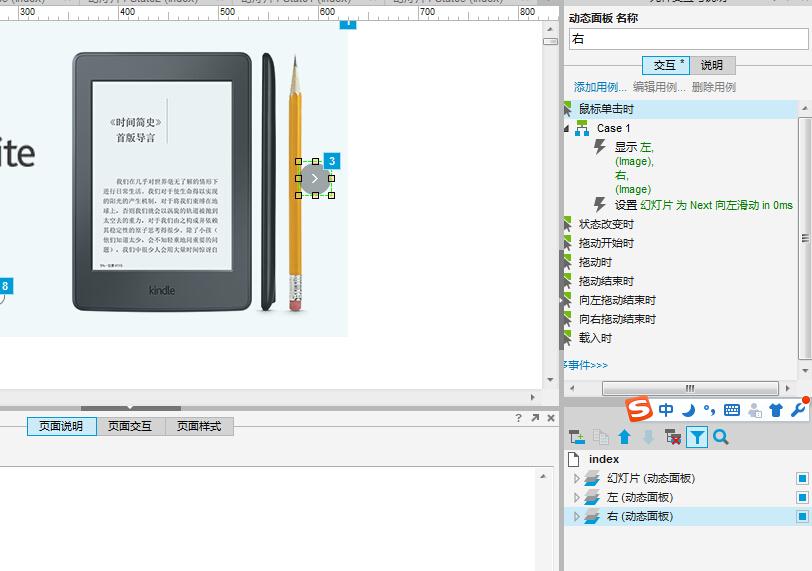
Task: Click the add state icon in outline toolbar
Action: point(576,437)
